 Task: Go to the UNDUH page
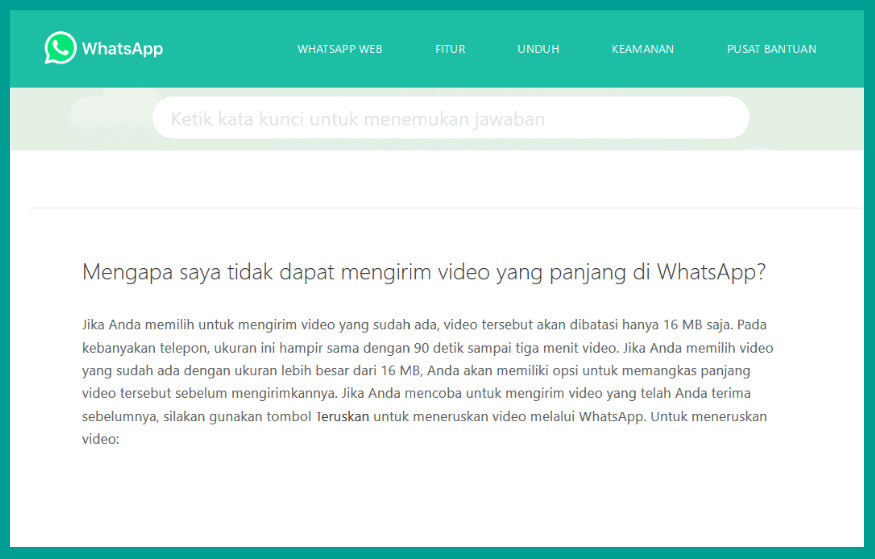point(538,49)
